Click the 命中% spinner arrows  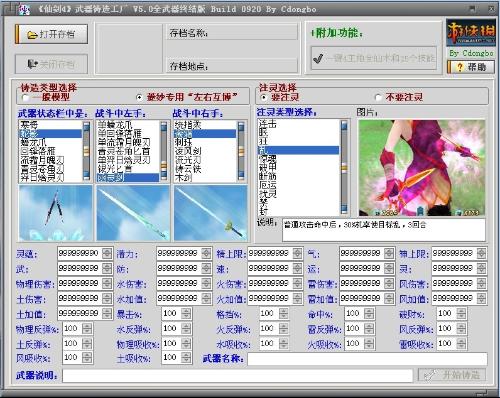[x=369, y=314]
